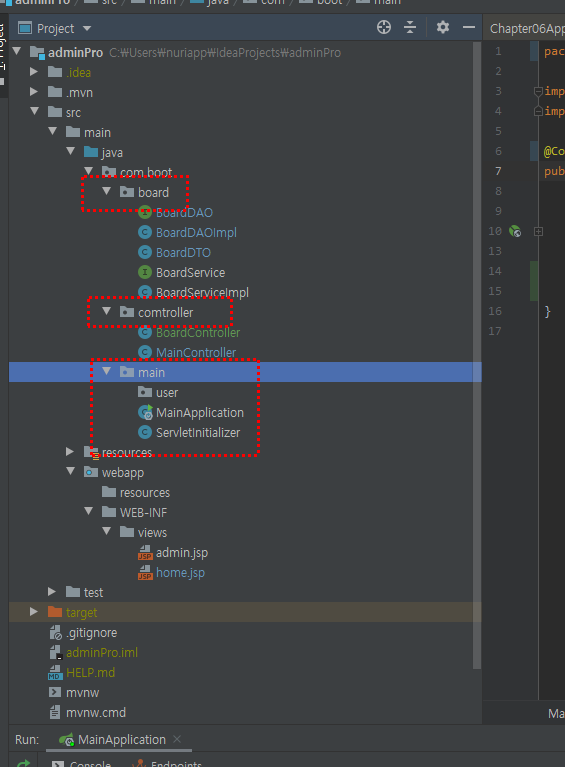This screenshot has width=565, height=767.
Task: Select MainApplication class in tree
Action: (x=200, y=413)
